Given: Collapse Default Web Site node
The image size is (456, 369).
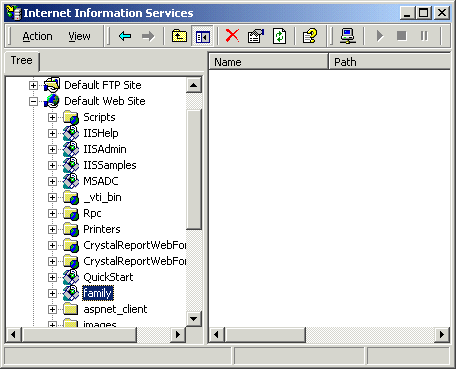Looking at the screenshot, I should 33,101.
